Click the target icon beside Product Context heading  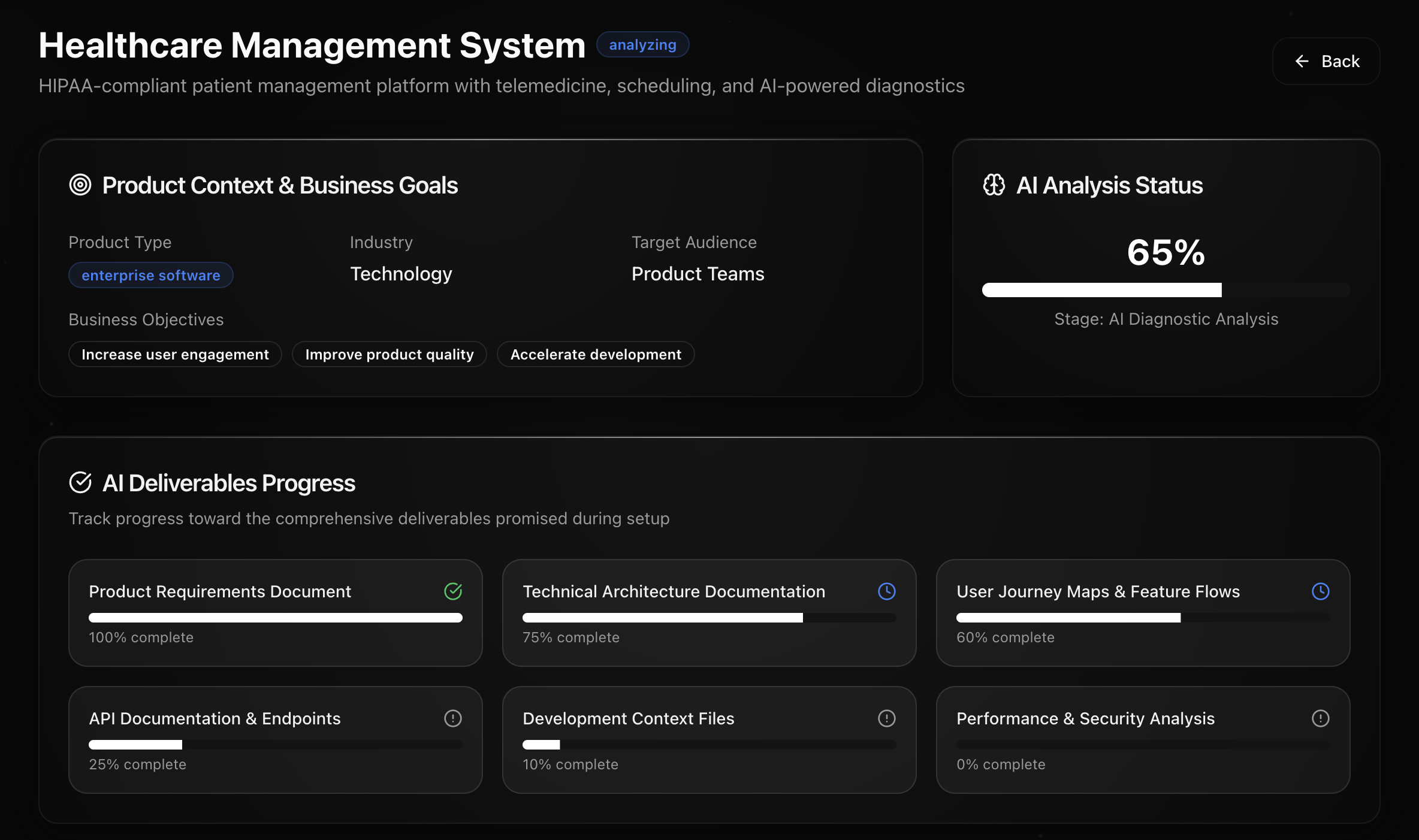coord(80,185)
